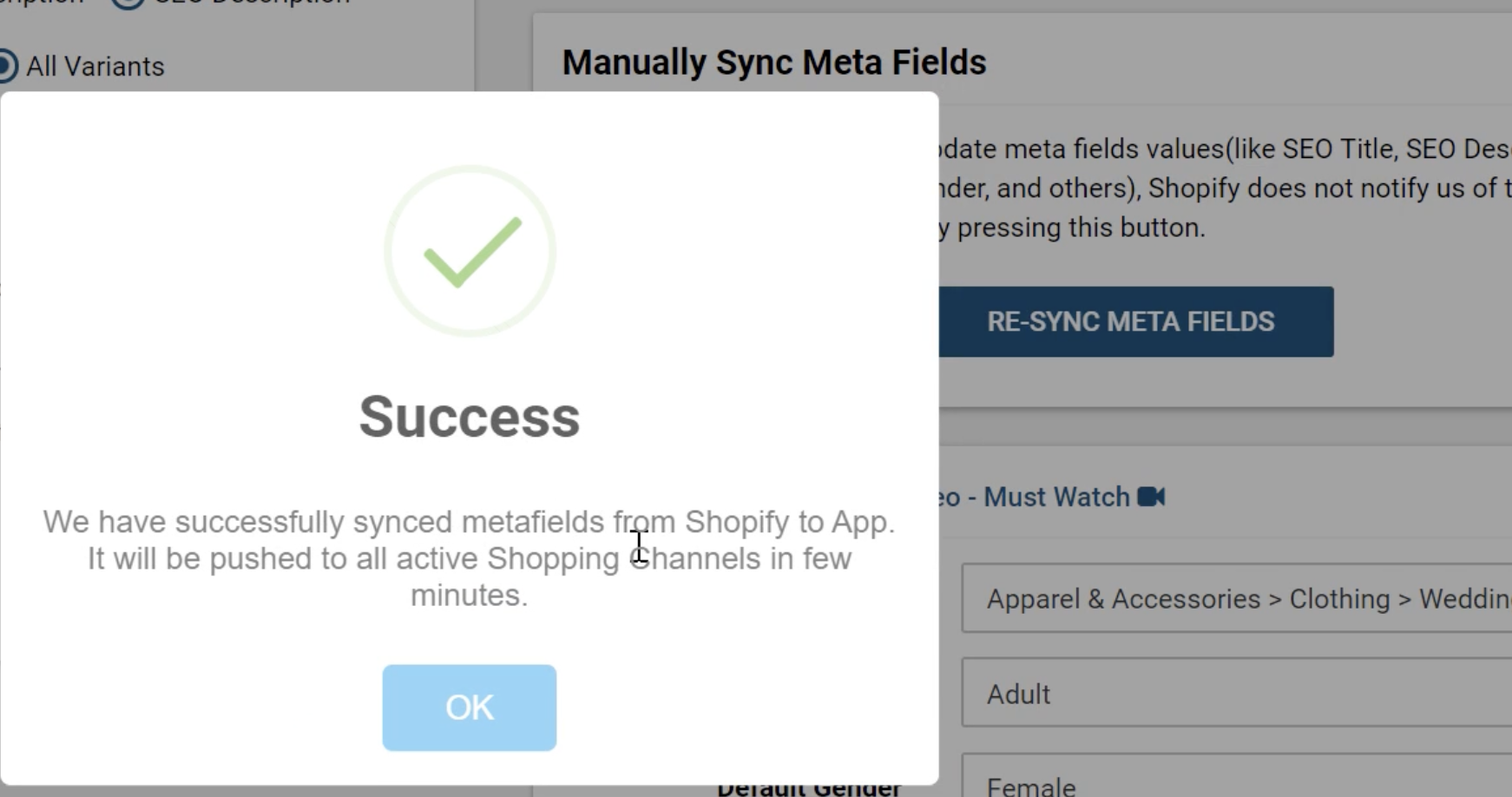Screen dimensions: 1512x797
Task: Click the Success heading in the dialog
Action: tap(470, 417)
